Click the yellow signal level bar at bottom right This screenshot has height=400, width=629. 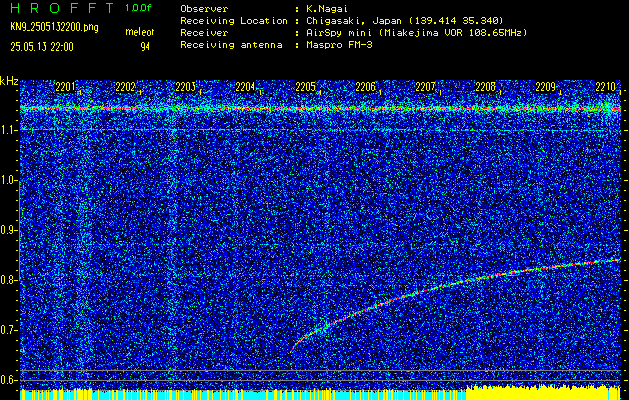(543, 393)
